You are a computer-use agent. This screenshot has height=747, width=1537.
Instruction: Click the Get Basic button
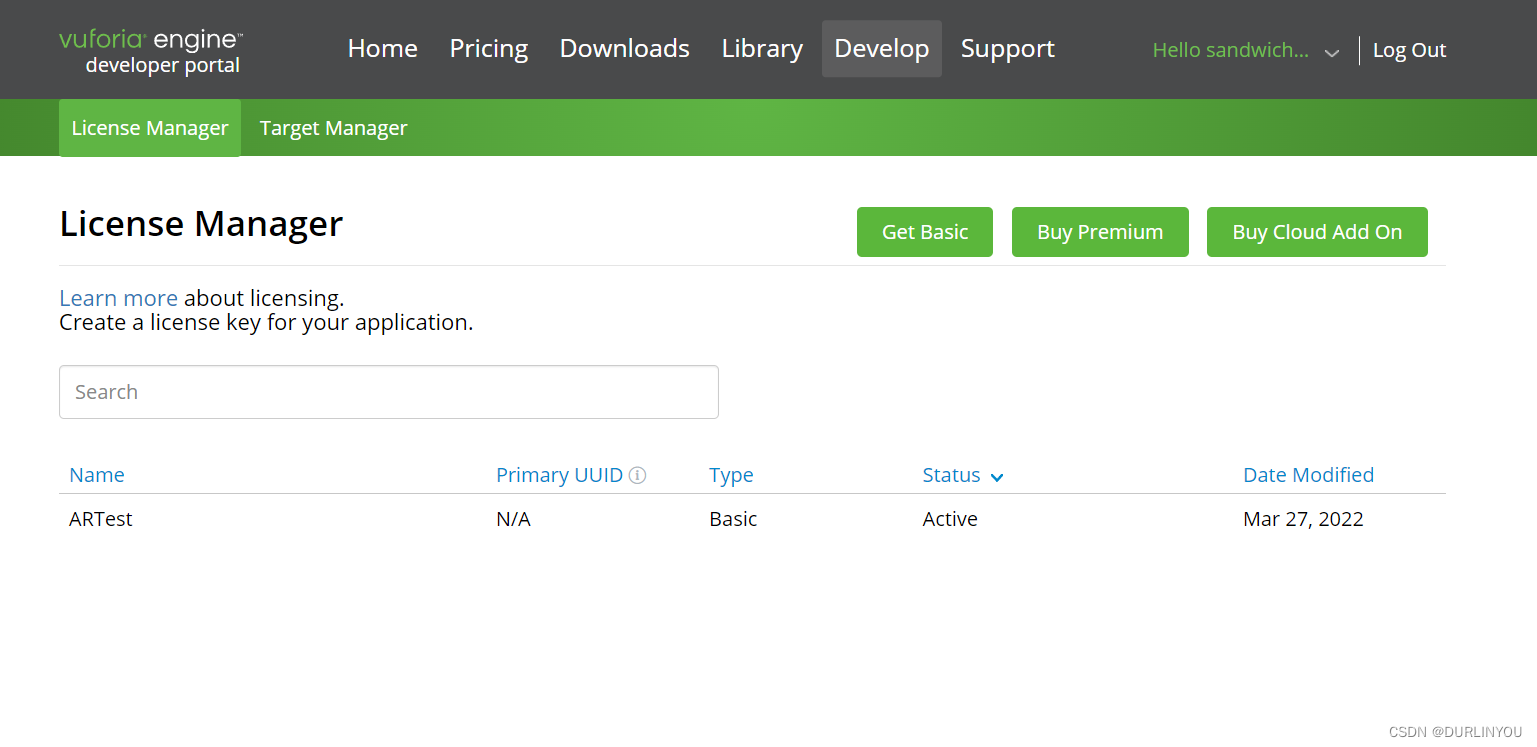click(925, 232)
